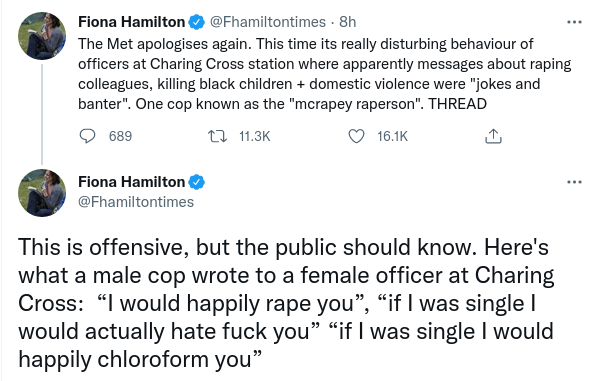View the 11.3K retweets count
Screen dimensions: 593x381
coord(255,136)
